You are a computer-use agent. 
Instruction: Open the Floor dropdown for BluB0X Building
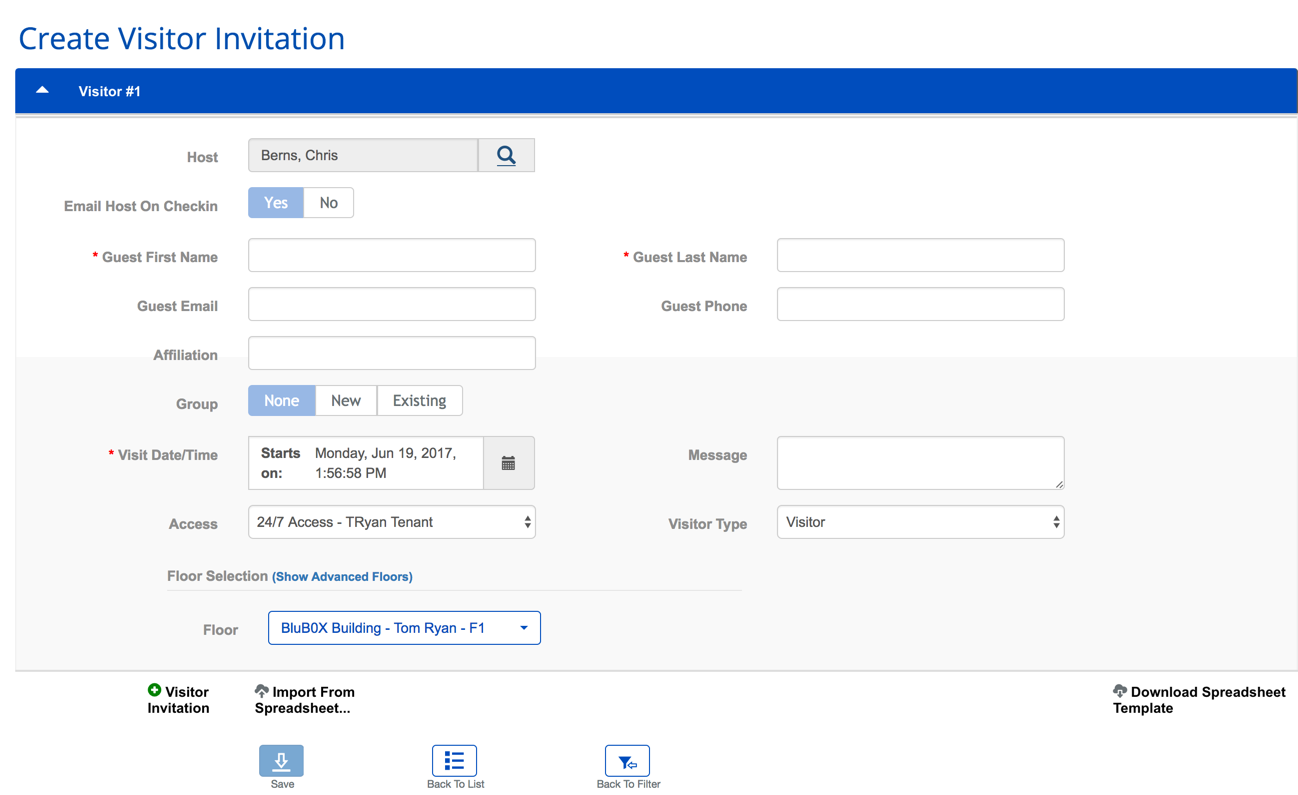[x=404, y=627]
